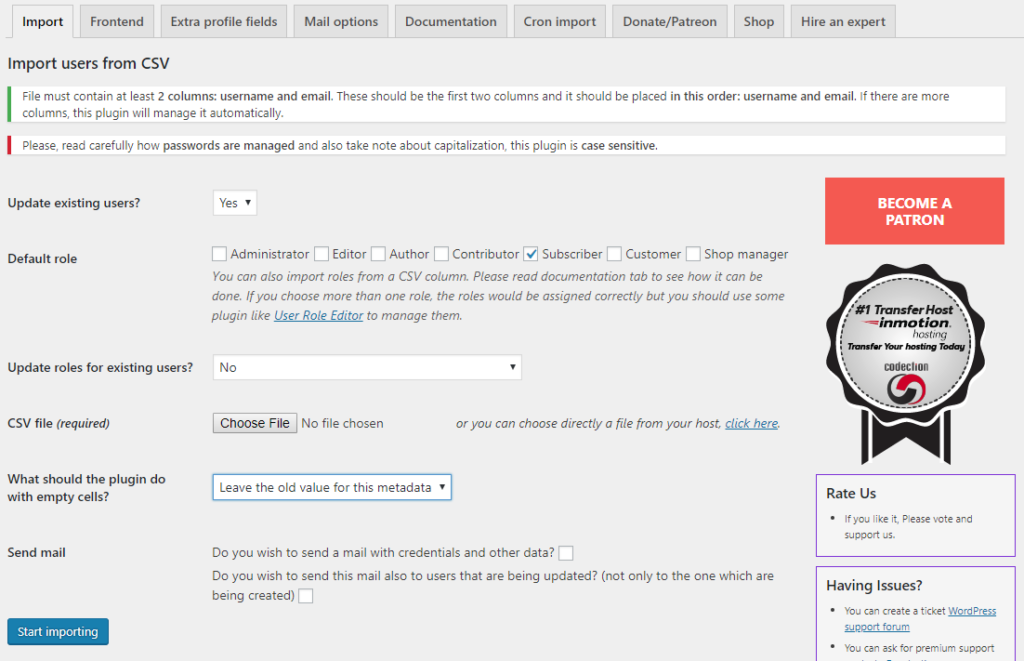Open the empty cells behavior dropdown
Screen dimensions: 1024x661
pos(332,487)
